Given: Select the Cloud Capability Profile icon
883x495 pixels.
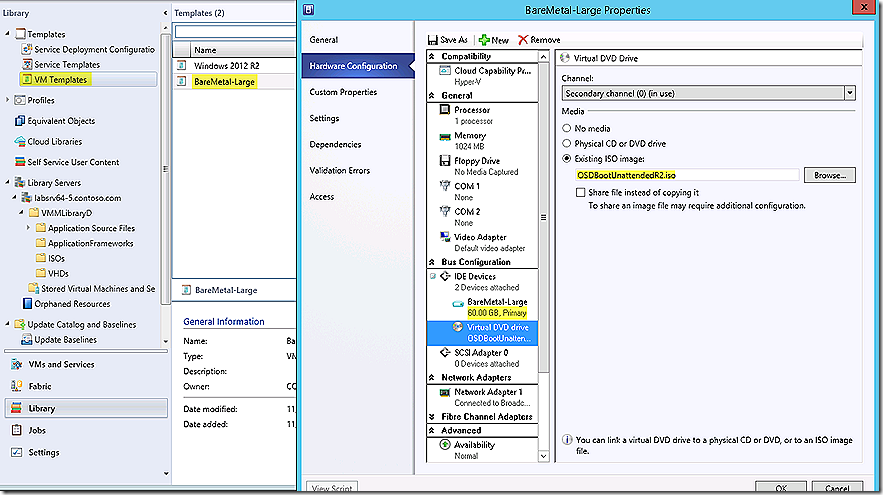Looking at the screenshot, I should click(445, 70).
